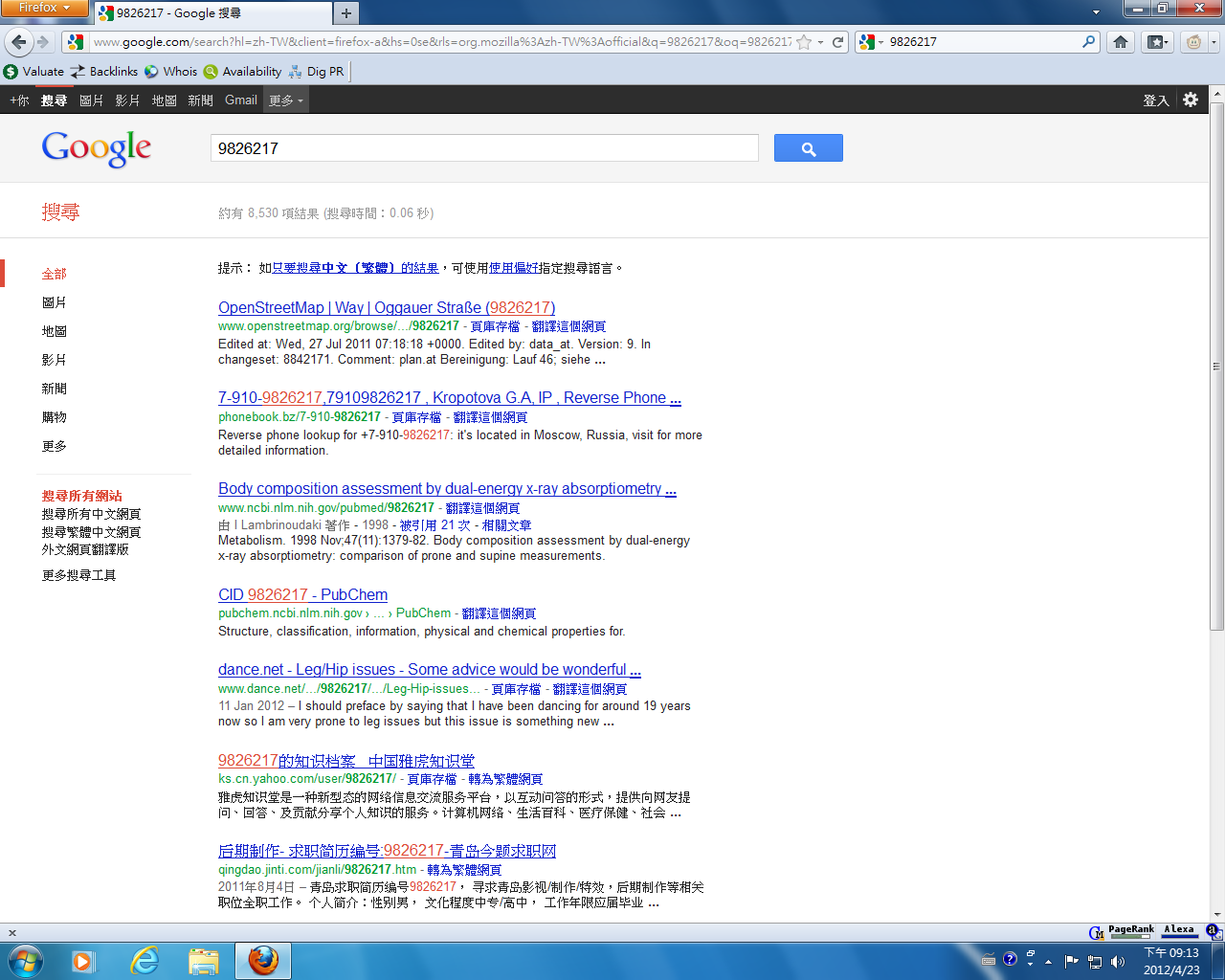The height and width of the screenshot is (980, 1225).
Task: Filter results by 購物 in sidebar
Action: point(55,417)
